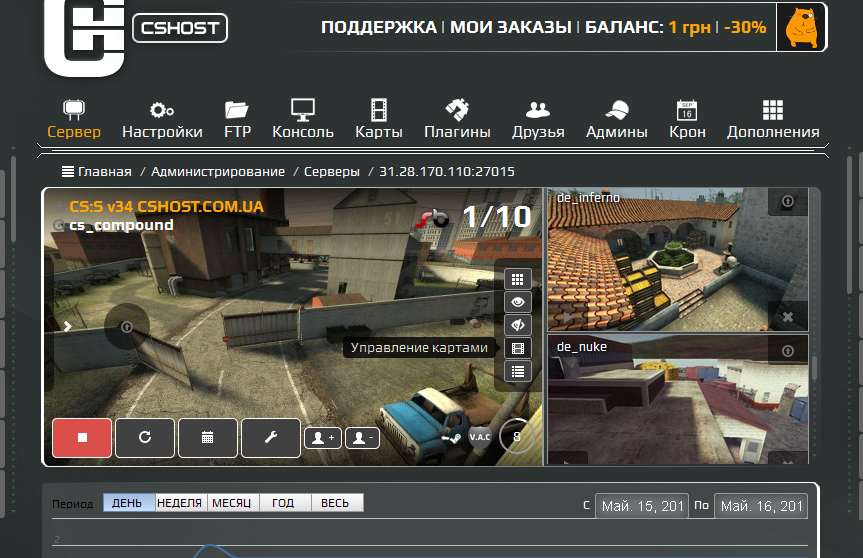Open МОИ ЗАКАЗЫ orders page
The width and height of the screenshot is (863, 558).
[x=511, y=27]
